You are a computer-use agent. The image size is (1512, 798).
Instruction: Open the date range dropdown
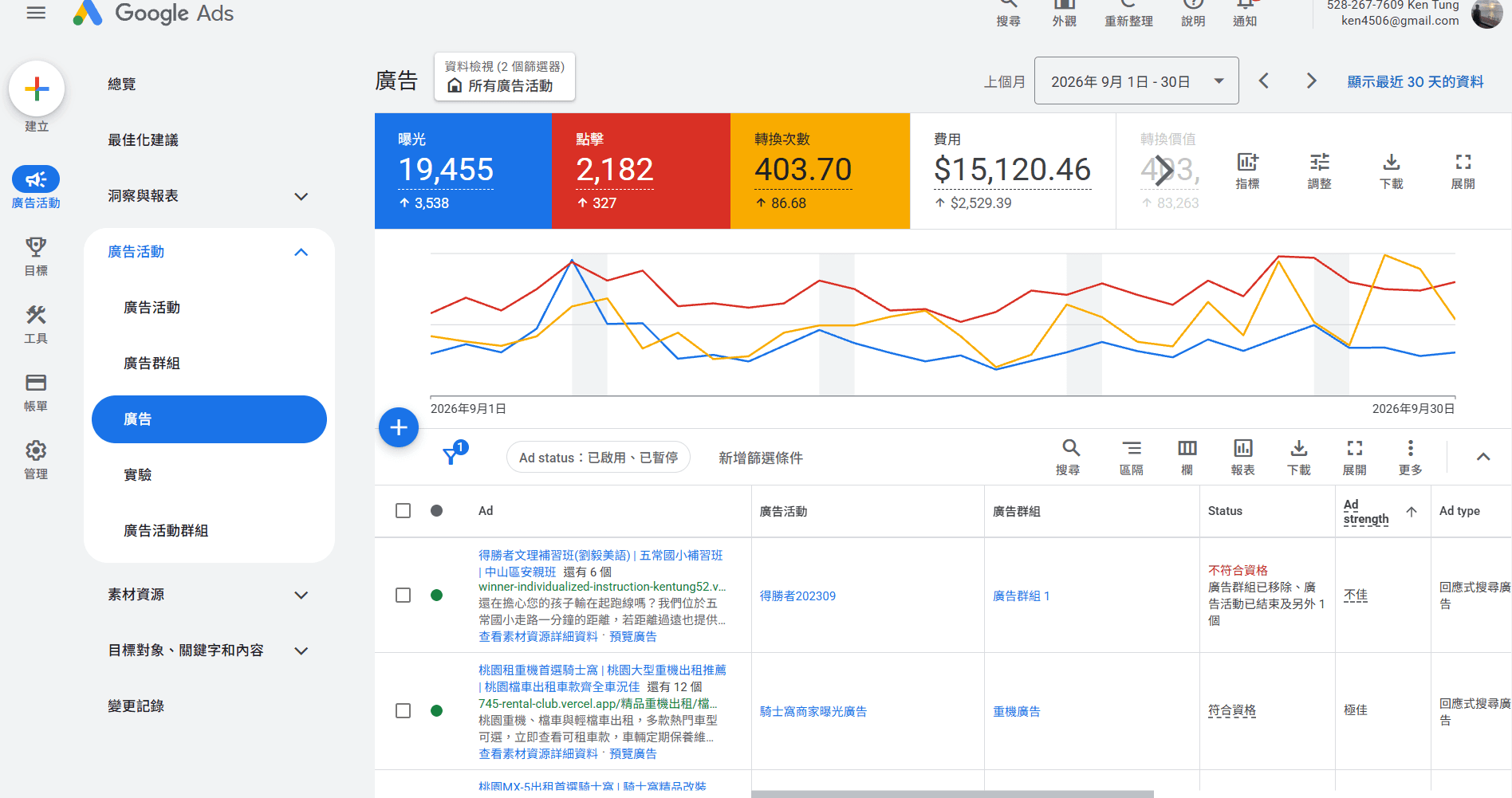1136,81
